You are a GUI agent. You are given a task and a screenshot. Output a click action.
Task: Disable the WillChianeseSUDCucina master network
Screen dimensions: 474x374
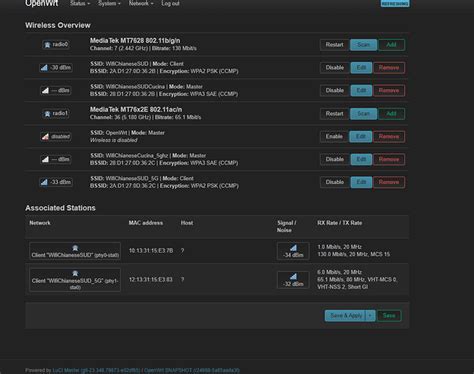point(335,90)
